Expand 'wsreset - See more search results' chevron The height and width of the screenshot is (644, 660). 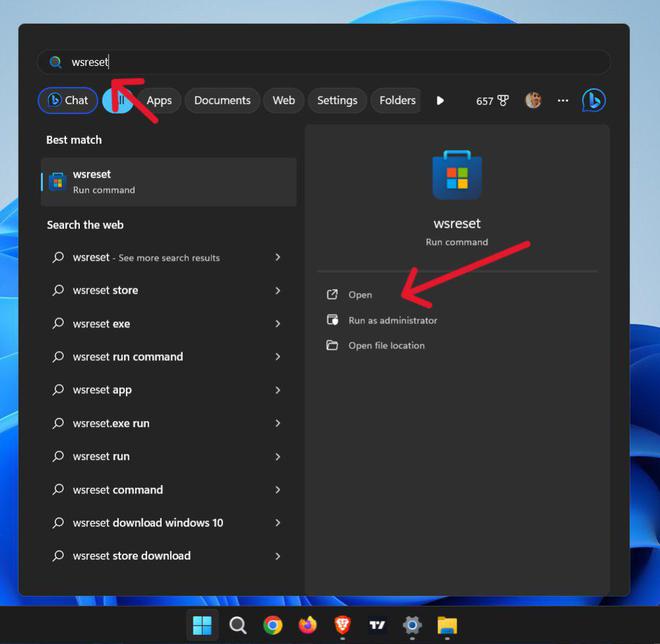(277, 257)
